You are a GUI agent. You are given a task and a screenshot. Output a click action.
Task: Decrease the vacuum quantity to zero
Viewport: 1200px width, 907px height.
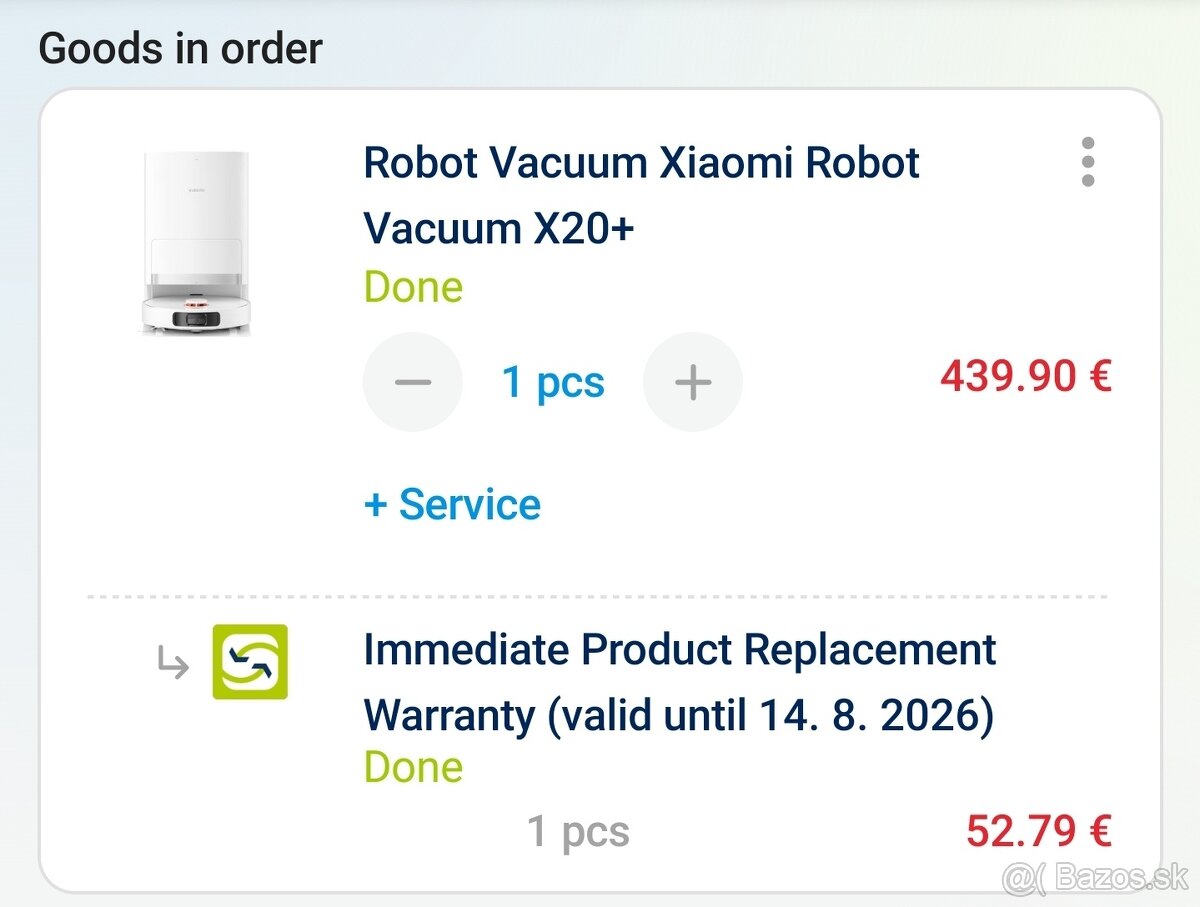click(x=413, y=381)
